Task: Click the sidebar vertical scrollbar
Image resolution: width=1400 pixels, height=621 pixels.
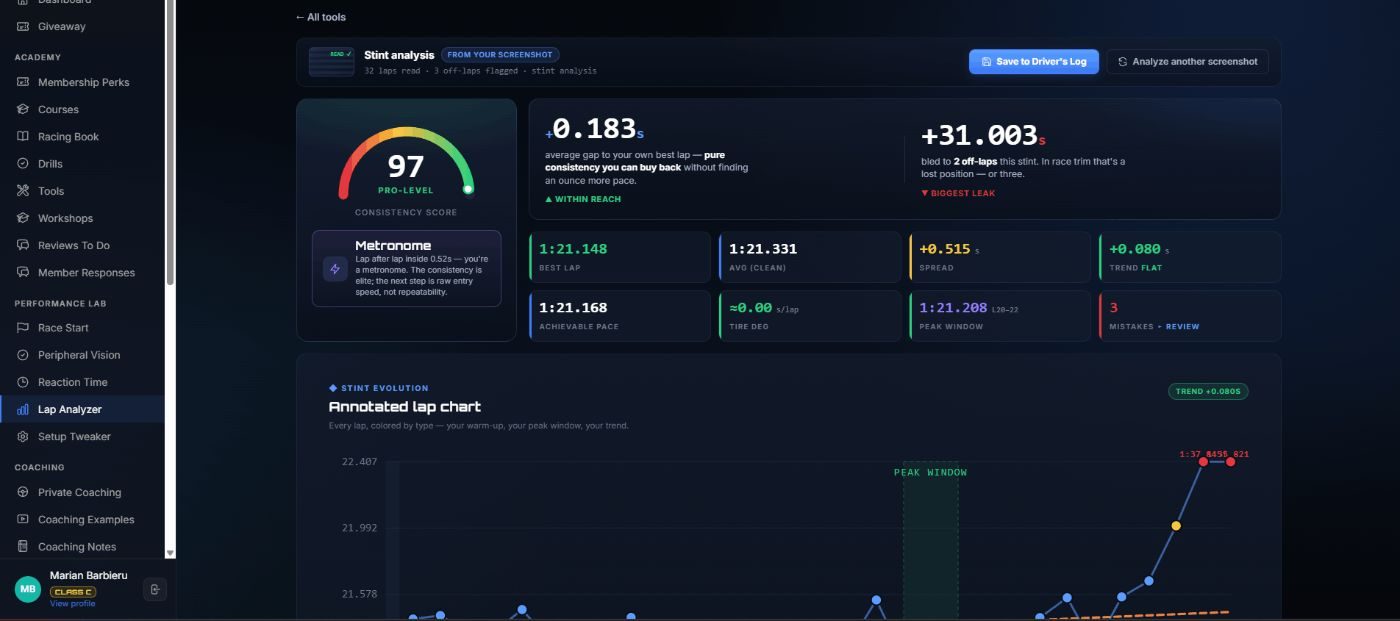Action: [x=170, y=278]
